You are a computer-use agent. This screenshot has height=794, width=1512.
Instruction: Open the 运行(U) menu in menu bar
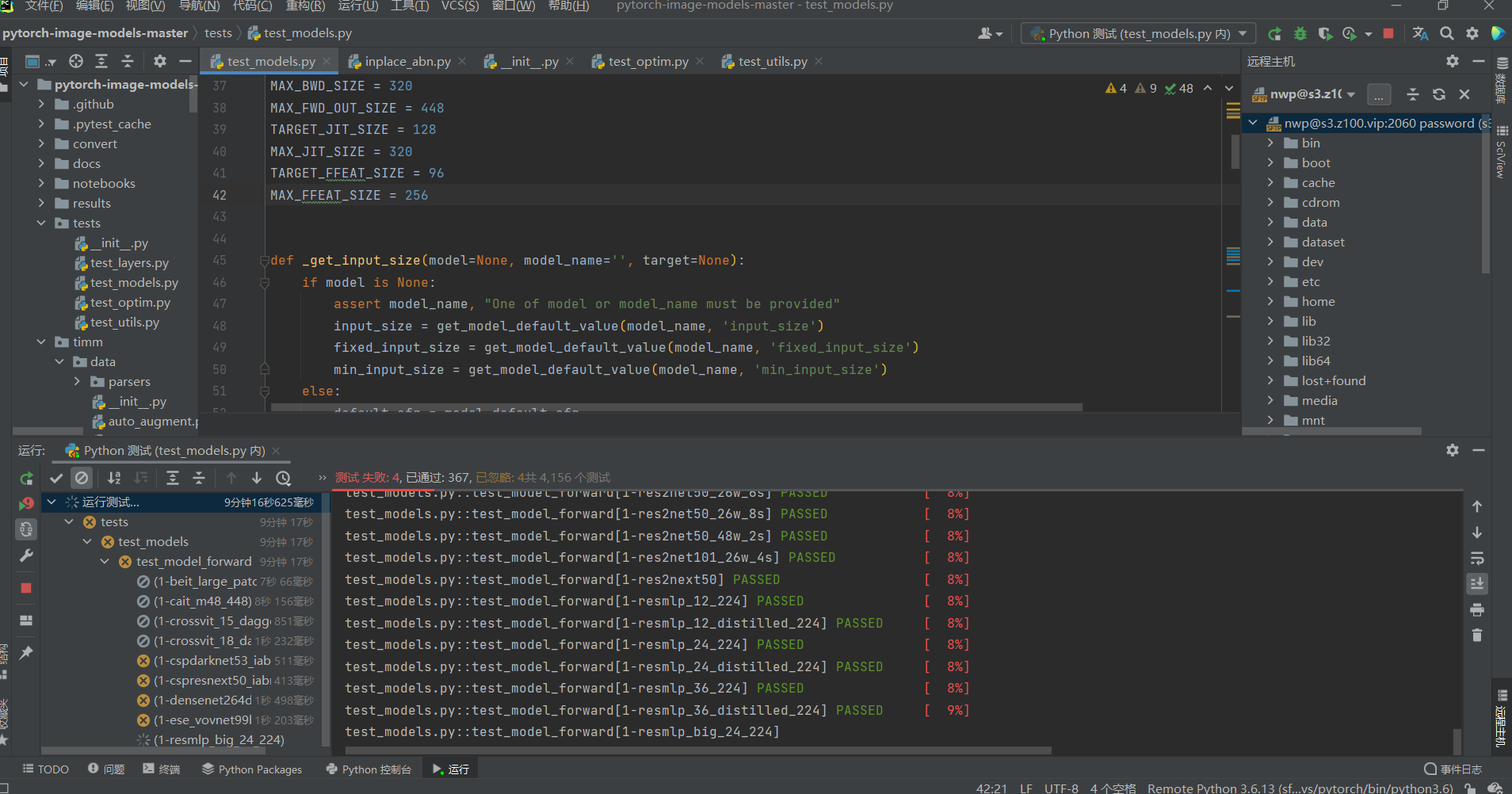click(358, 6)
